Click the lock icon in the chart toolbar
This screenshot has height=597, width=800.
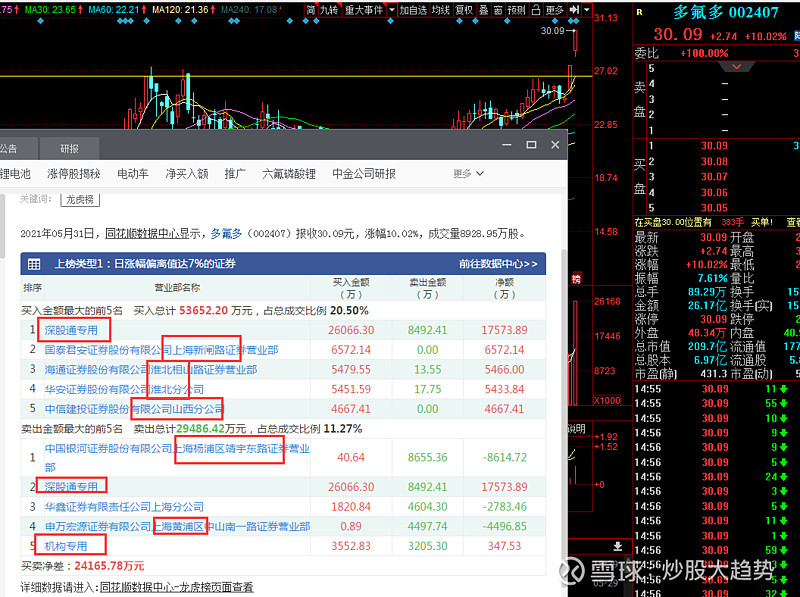[x=536, y=10]
